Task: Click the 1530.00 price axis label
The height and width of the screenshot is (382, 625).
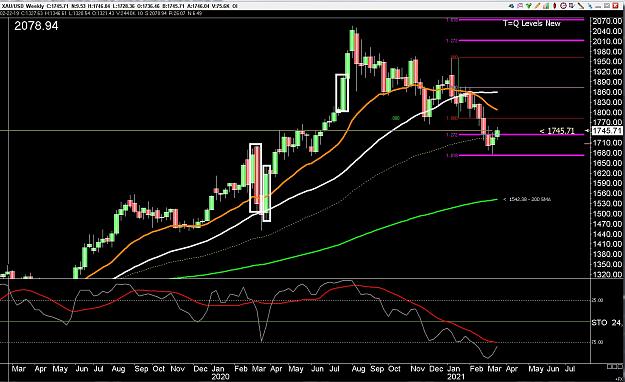Action: click(607, 204)
